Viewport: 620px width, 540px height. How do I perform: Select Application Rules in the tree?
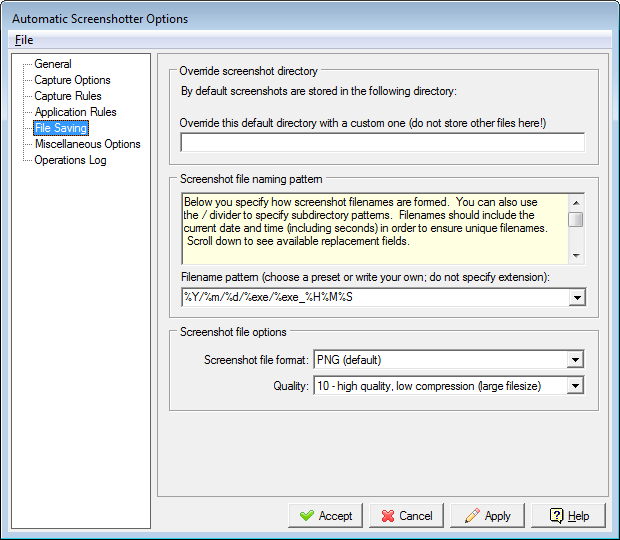(75, 112)
